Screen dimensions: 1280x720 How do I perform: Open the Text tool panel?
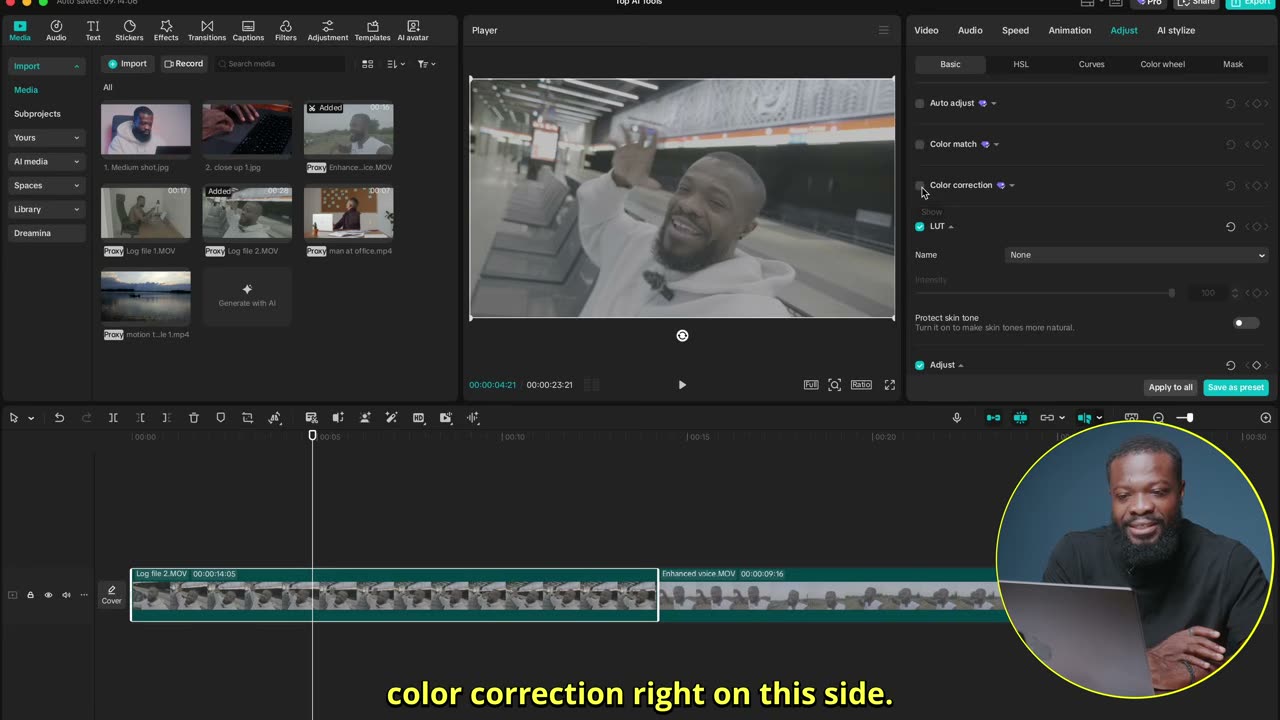point(93,30)
